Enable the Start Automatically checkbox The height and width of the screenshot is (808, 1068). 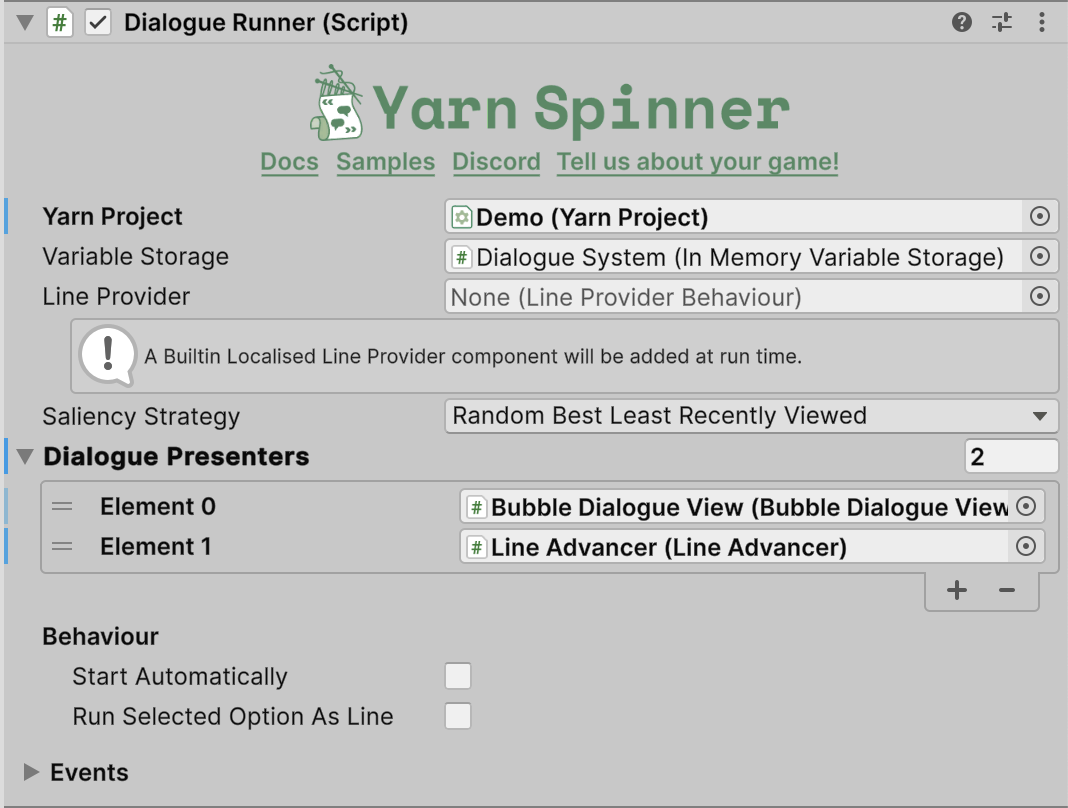click(458, 677)
